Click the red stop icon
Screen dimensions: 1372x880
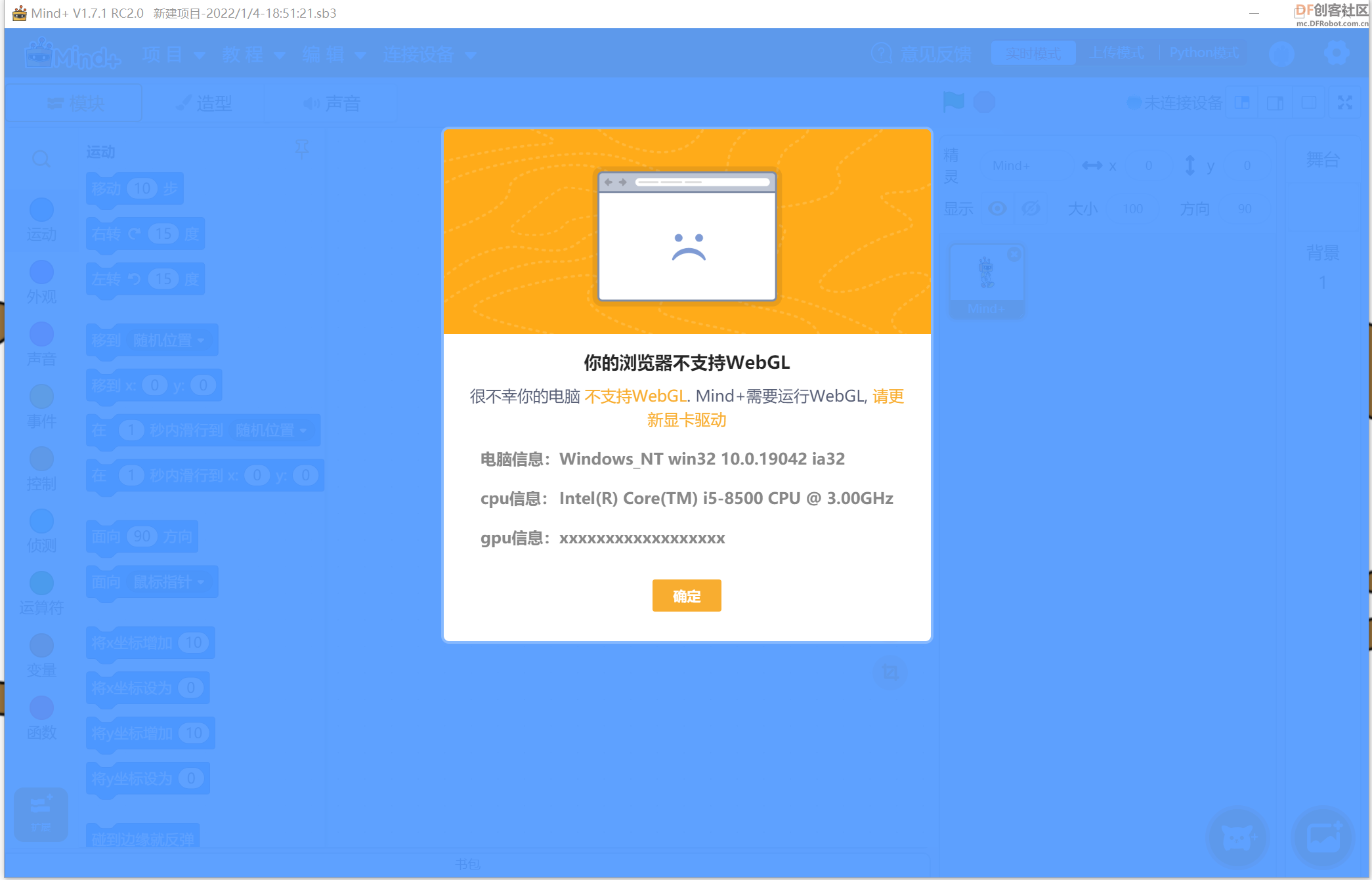coord(983,102)
